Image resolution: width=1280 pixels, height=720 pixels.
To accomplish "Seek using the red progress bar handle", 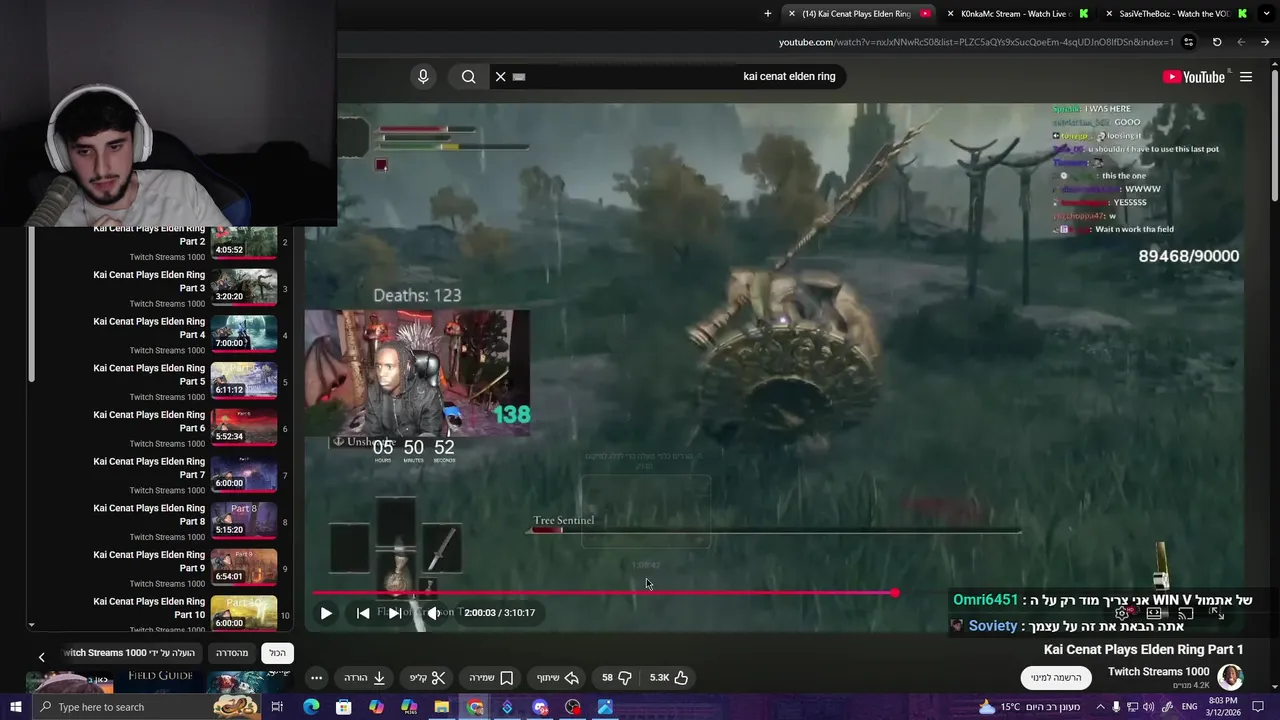I will [894, 593].
